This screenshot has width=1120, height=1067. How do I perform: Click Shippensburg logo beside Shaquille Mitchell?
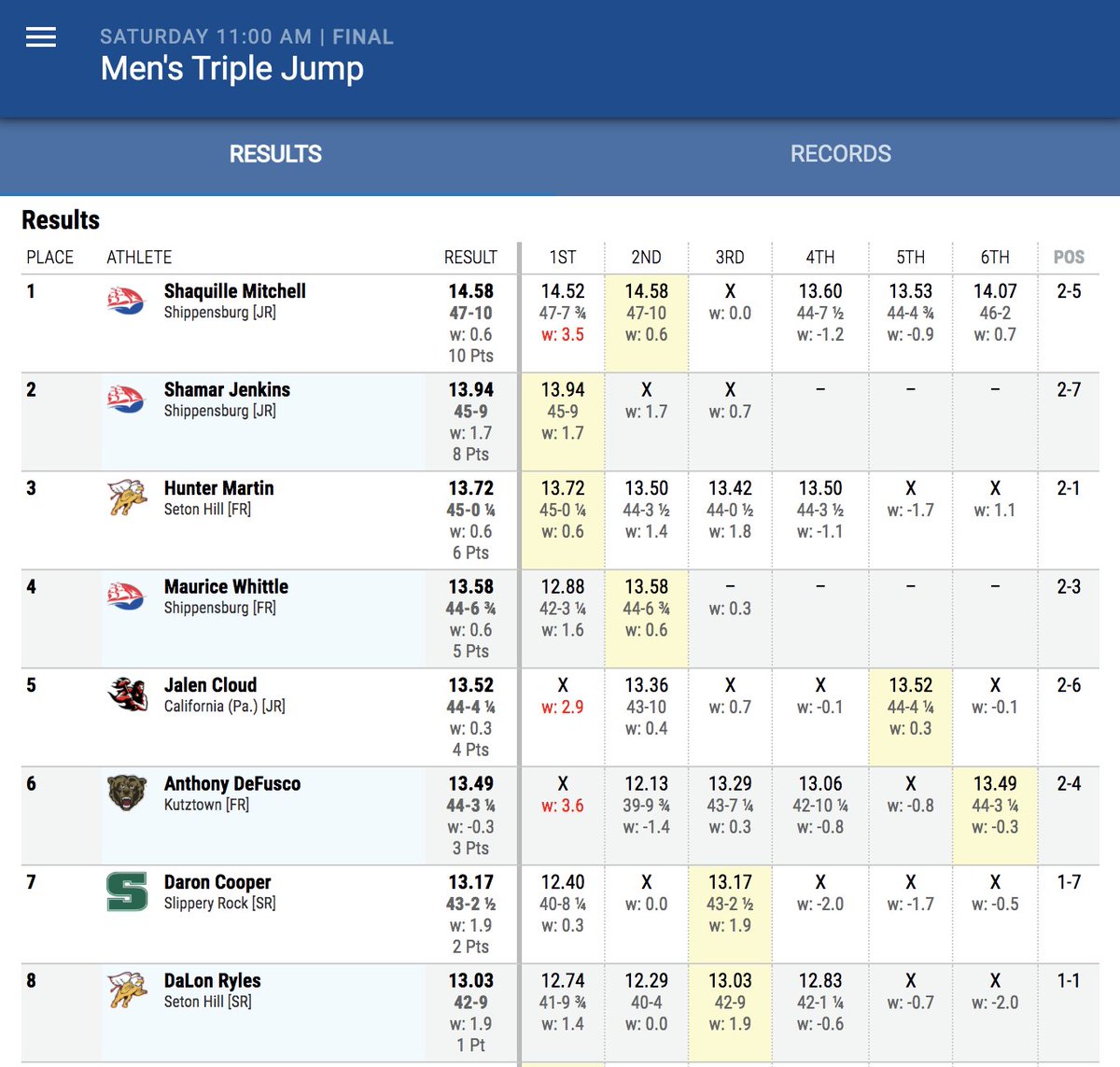pyautogui.click(x=126, y=301)
